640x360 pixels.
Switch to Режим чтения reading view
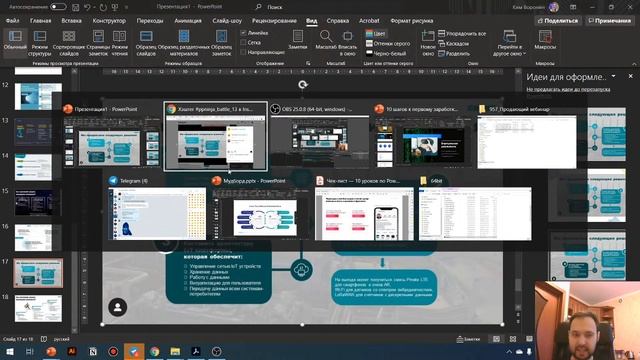coord(120,42)
